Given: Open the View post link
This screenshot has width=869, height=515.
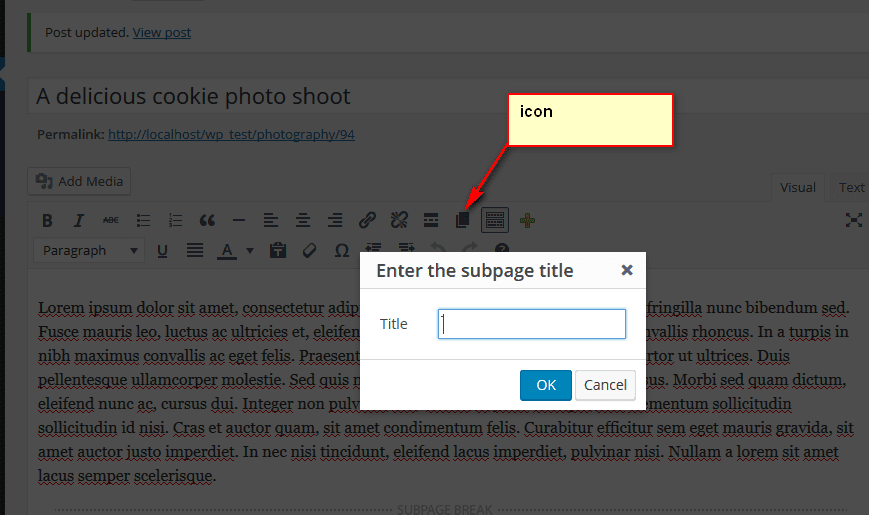Looking at the screenshot, I should tap(162, 32).
